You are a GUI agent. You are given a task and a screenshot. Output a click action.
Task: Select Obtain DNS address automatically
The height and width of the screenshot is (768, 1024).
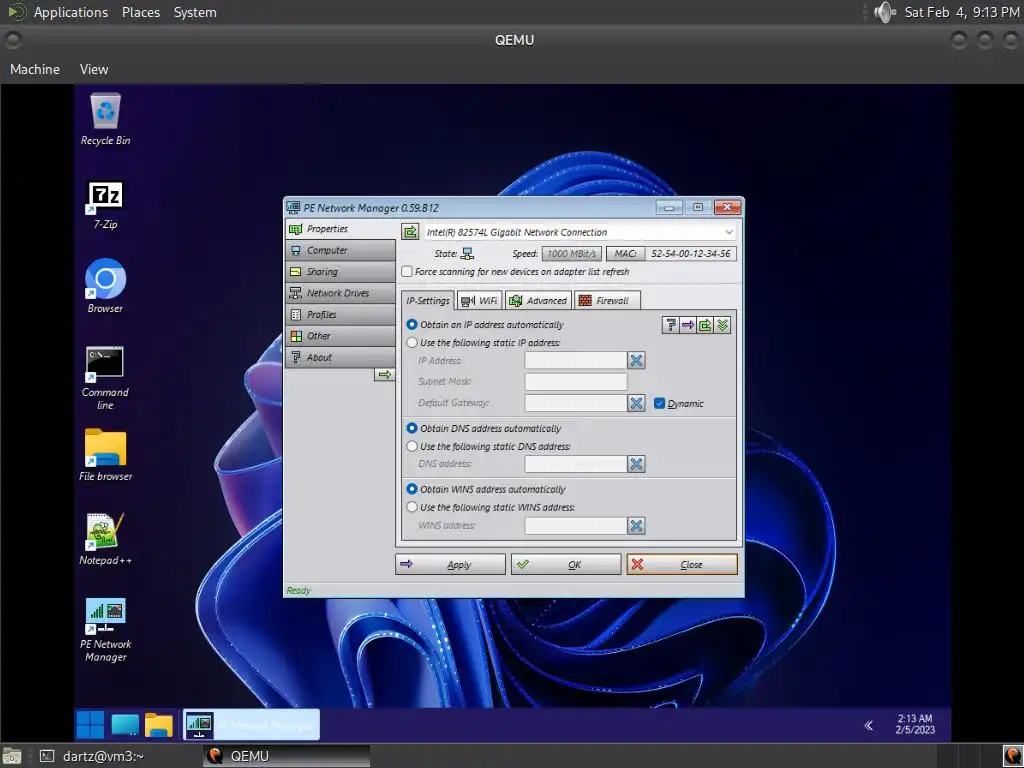coord(412,428)
